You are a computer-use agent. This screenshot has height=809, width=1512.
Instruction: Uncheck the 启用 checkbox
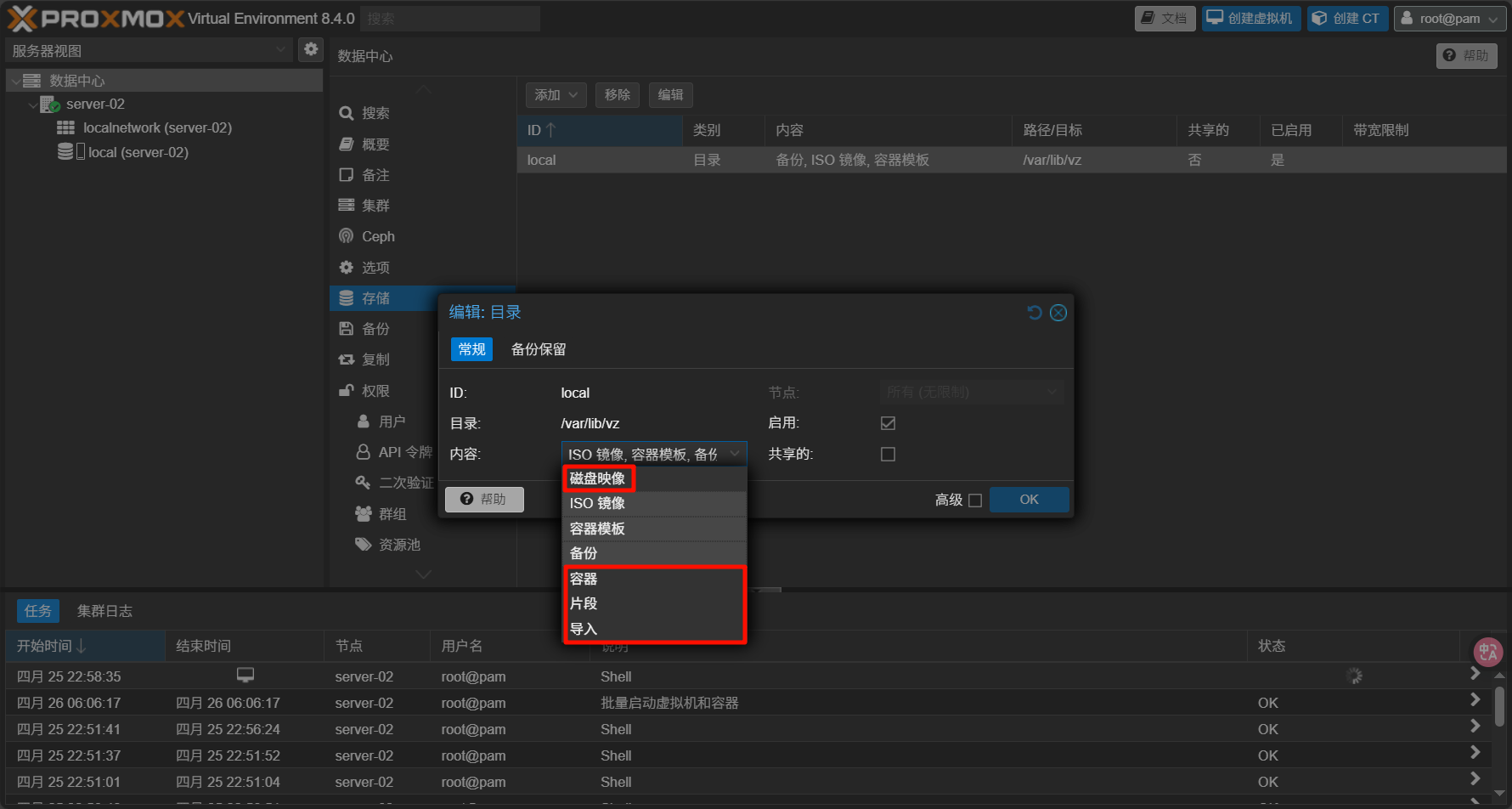[x=888, y=423]
